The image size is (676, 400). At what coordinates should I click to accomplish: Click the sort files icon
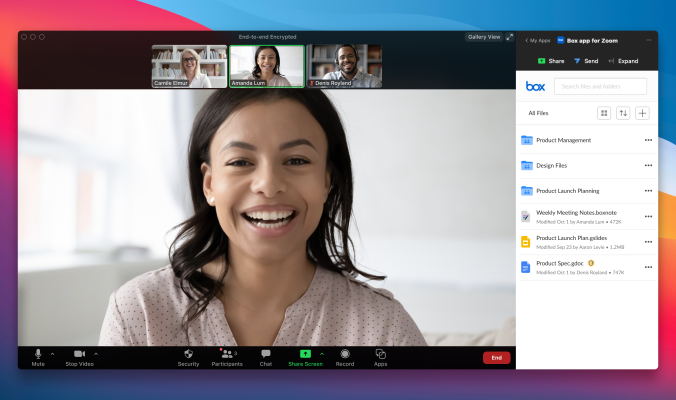623,113
